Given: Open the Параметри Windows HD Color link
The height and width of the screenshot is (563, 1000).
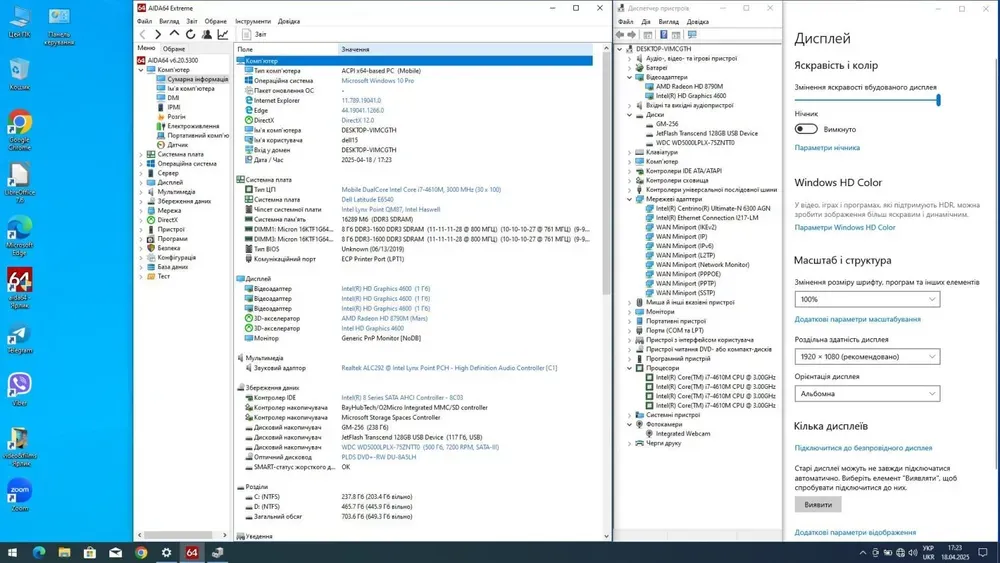Looking at the screenshot, I should click(845, 228).
